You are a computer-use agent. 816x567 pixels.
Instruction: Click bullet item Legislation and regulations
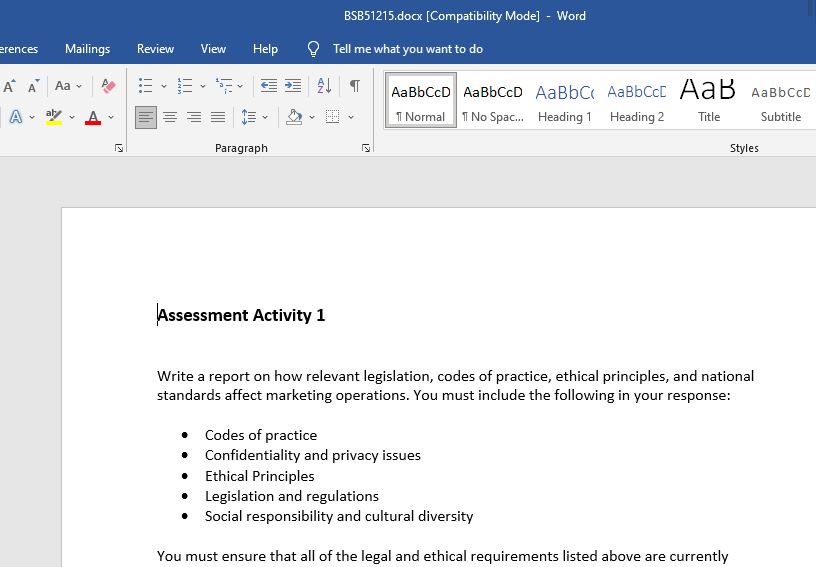click(x=292, y=496)
